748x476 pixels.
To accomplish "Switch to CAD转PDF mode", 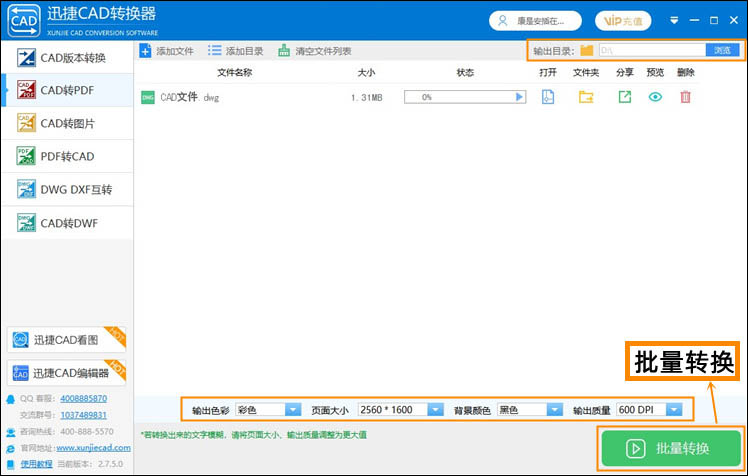I will [x=67, y=90].
